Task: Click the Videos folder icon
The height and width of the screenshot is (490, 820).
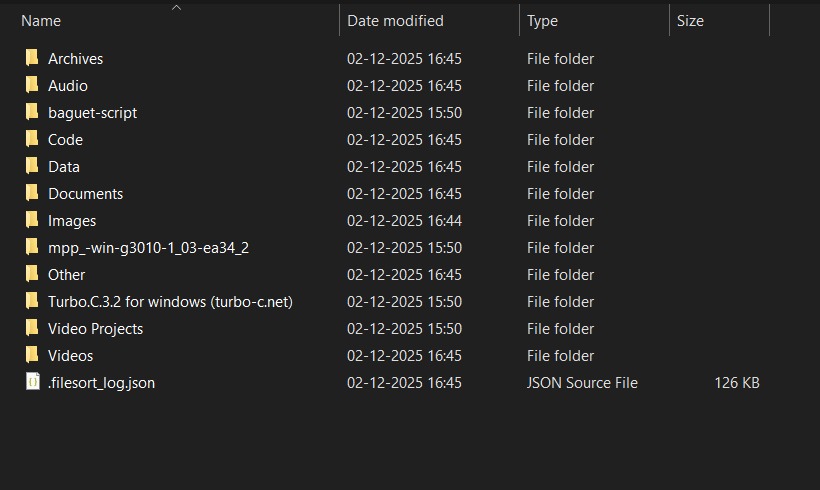Action: pyautogui.click(x=32, y=356)
